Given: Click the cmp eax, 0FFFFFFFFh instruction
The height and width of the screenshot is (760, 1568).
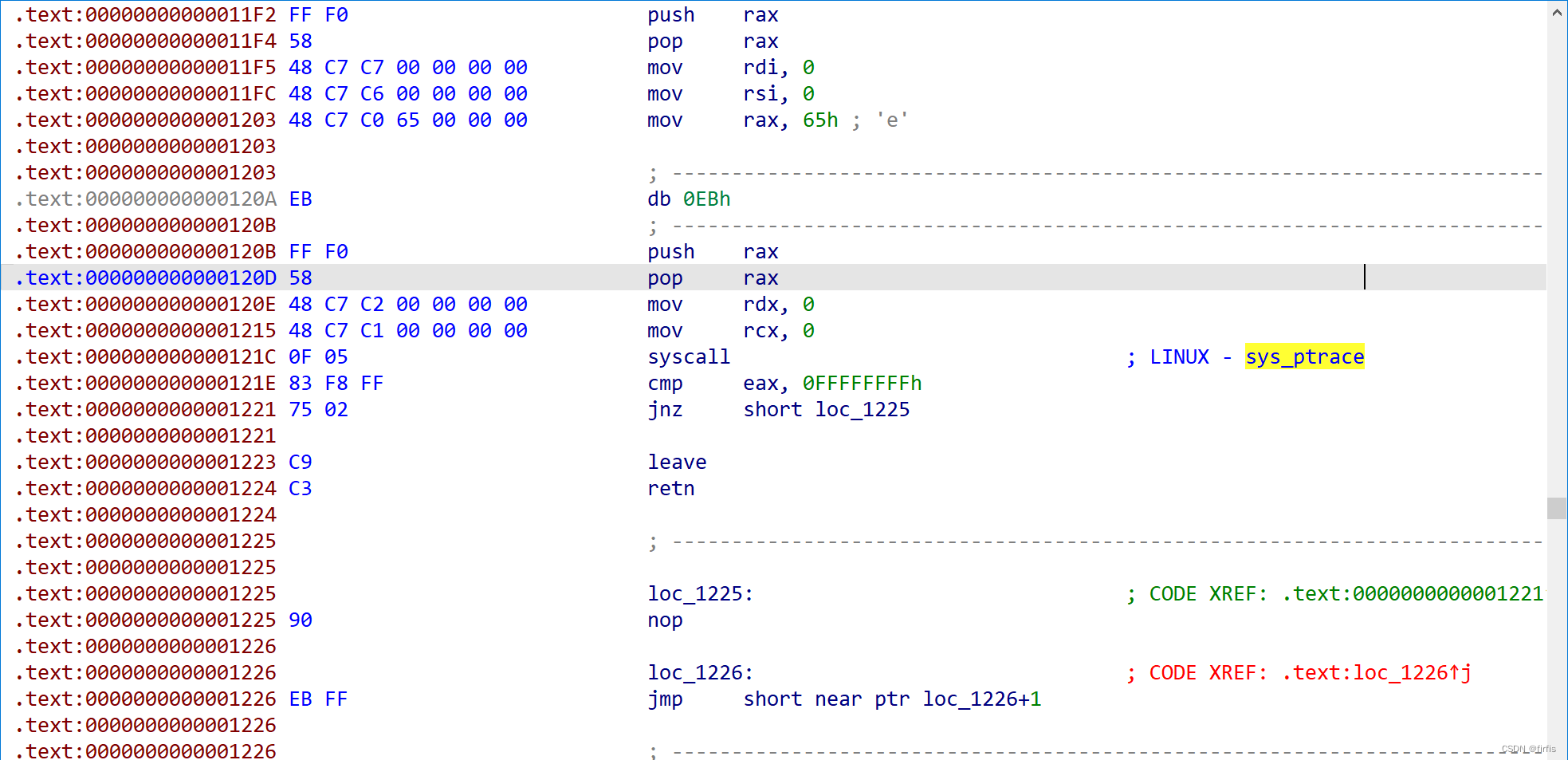Looking at the screenshot, I should tap(784, 384).
